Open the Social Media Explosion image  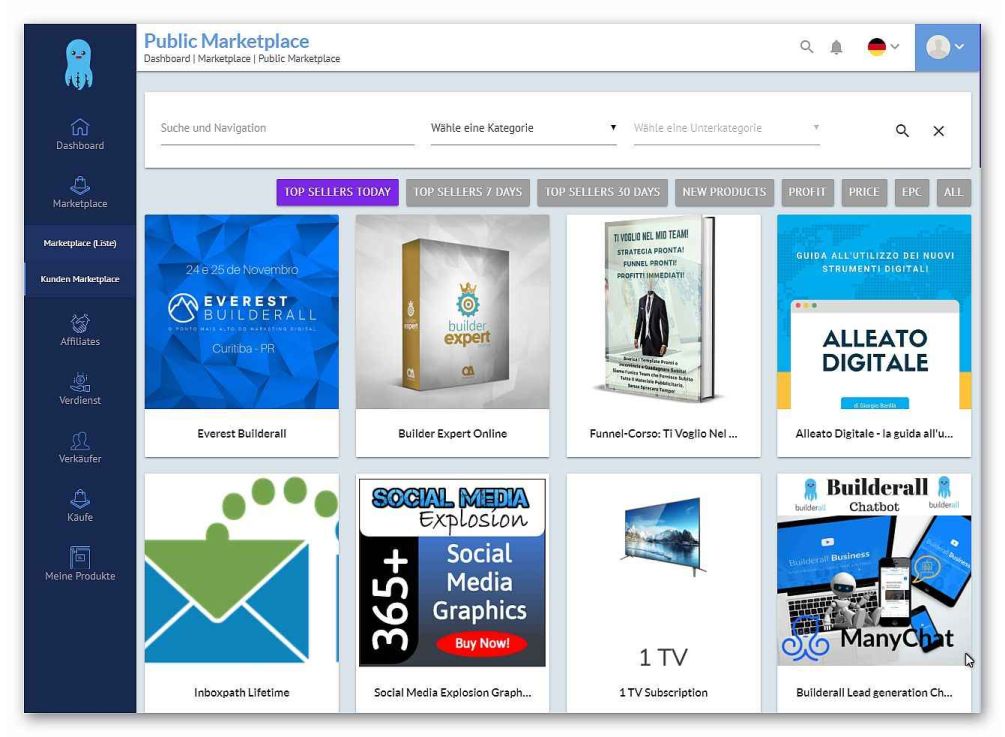(453, 570)
